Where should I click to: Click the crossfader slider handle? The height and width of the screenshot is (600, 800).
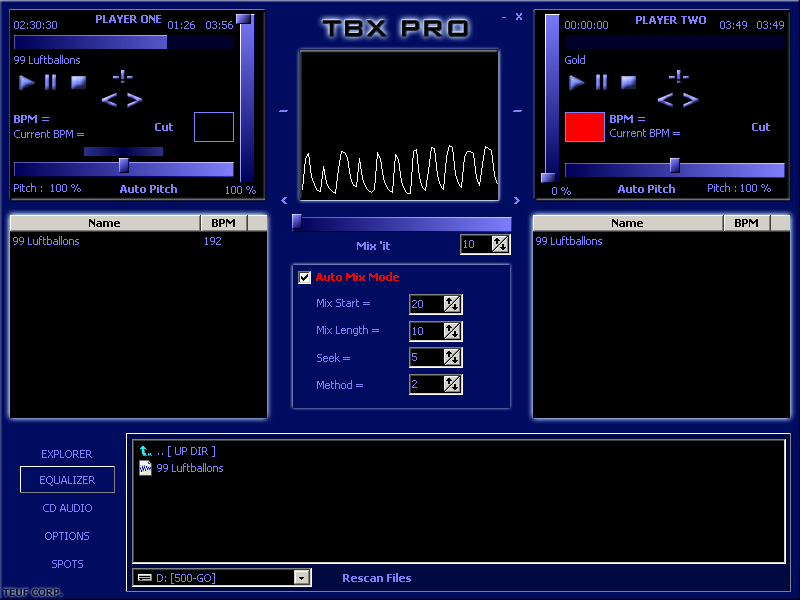[297, 222]
